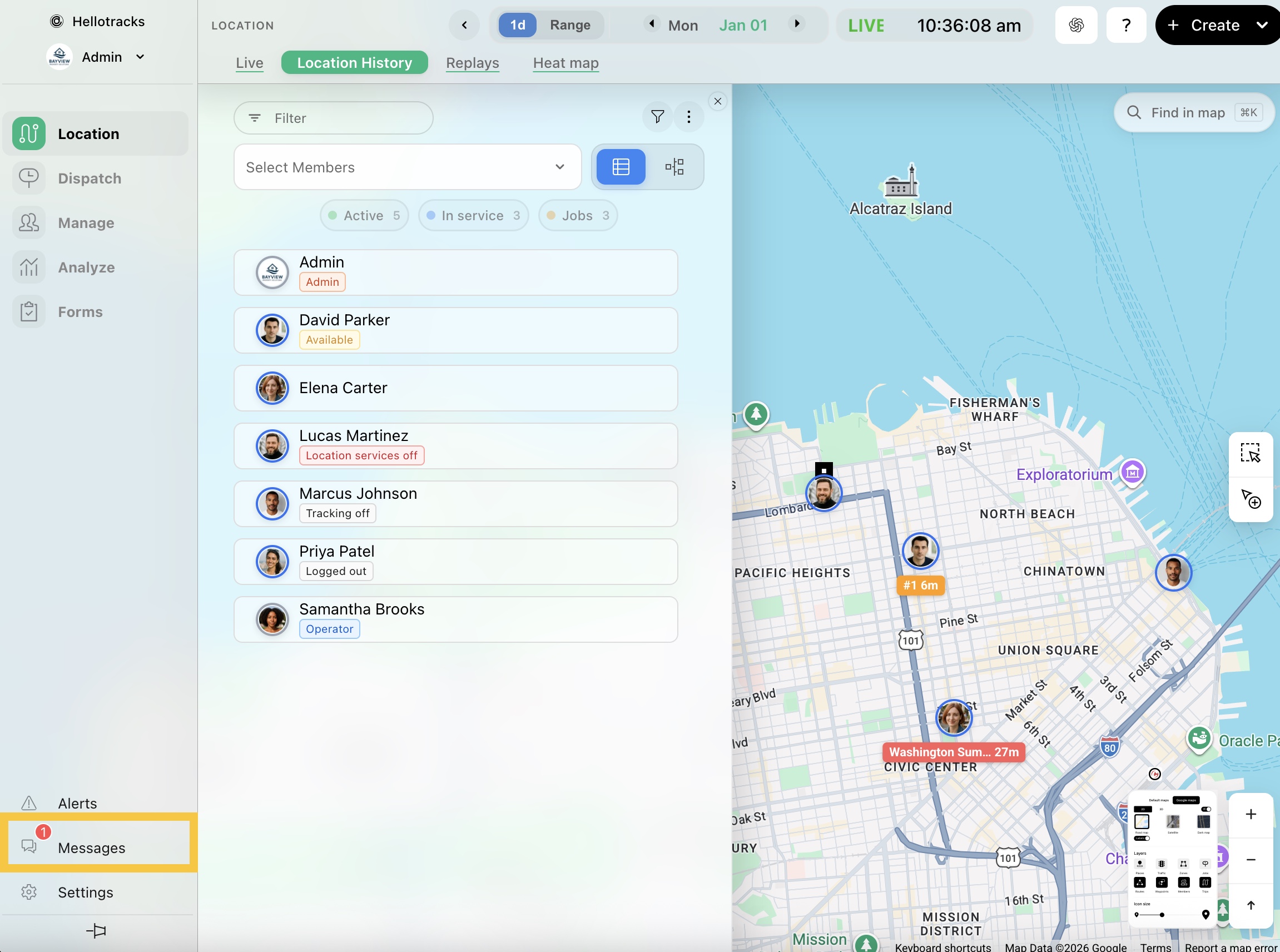This screenshot has width=1280, height=952.
Task: Open the Forms section in sidebar
Action: point(95,311)
